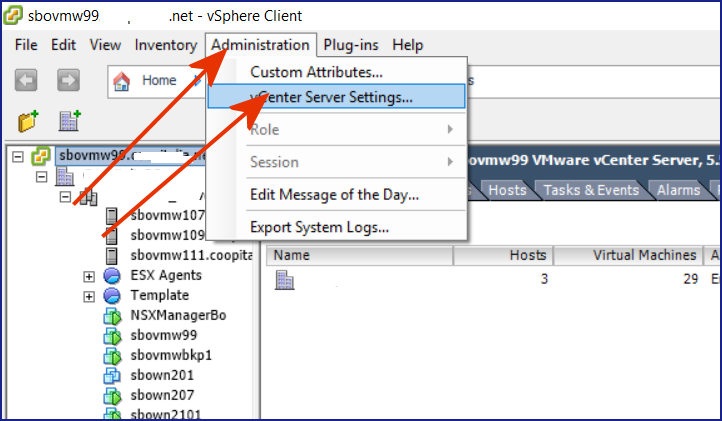Select sbovmw99 virtual machine in tree

click(x=163, y=335)
